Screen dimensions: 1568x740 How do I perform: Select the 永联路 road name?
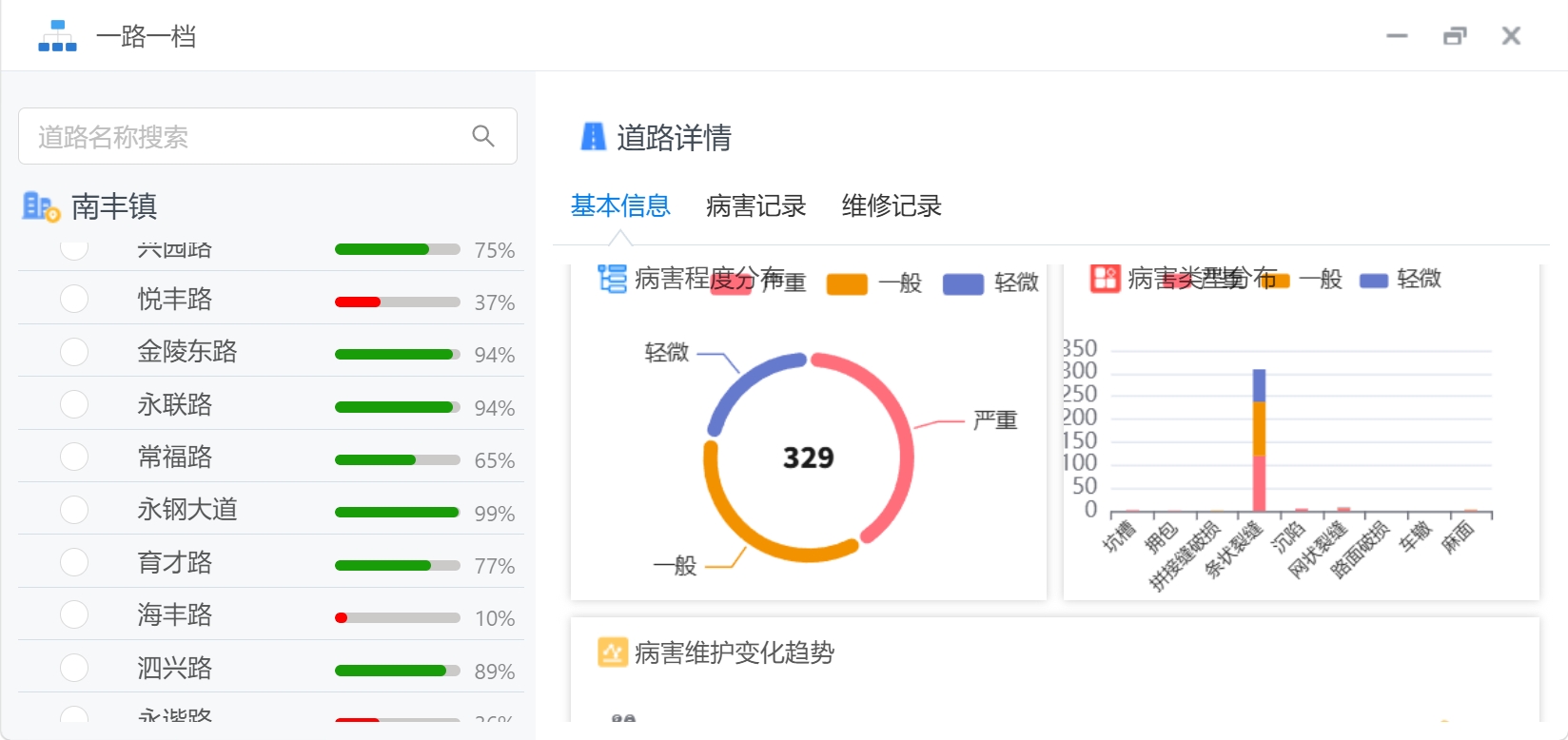175,404
